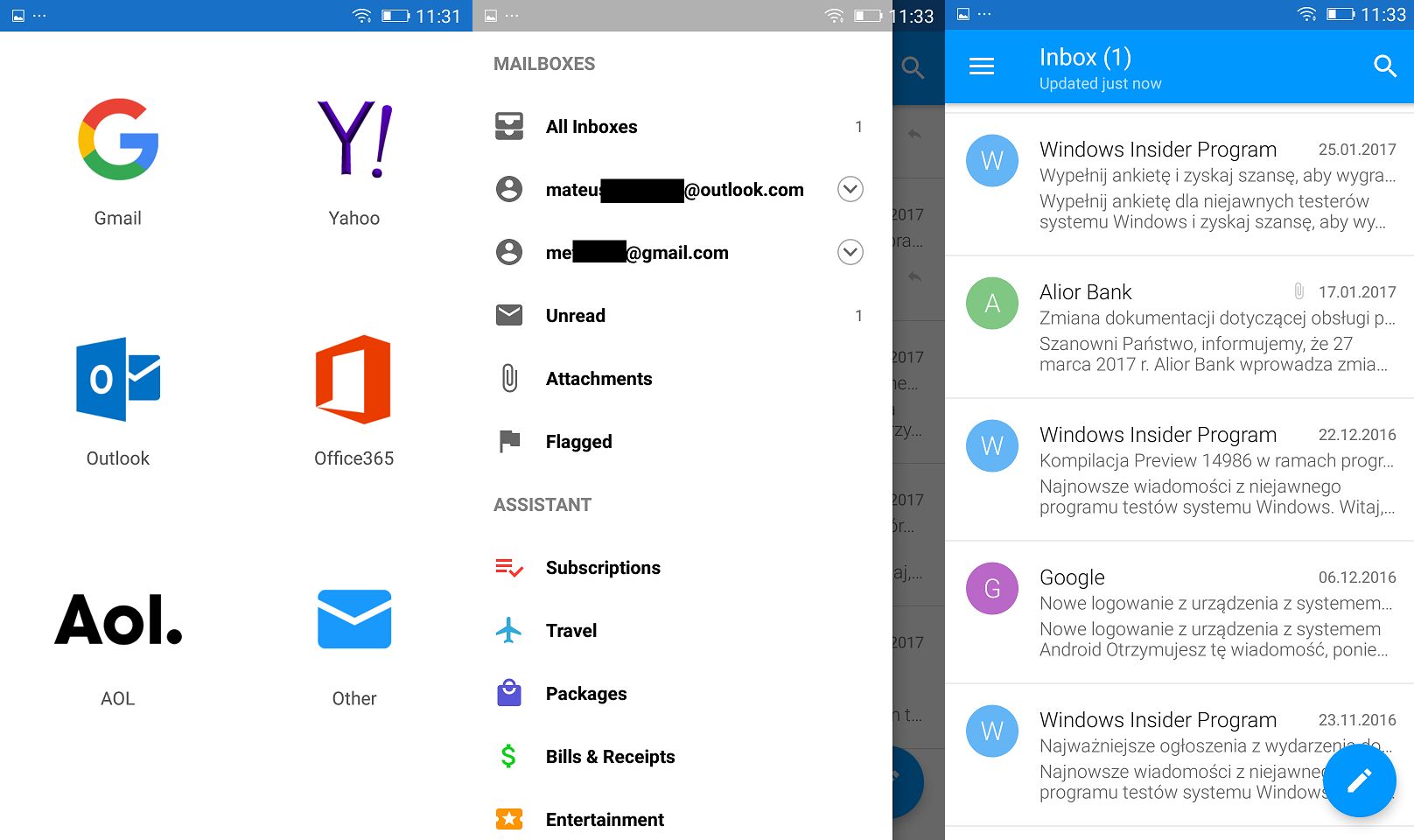Tap the Alior Bank attachment paperclip
Image resolution: width=1414 pixels, height=840 pixels.
1299,291
